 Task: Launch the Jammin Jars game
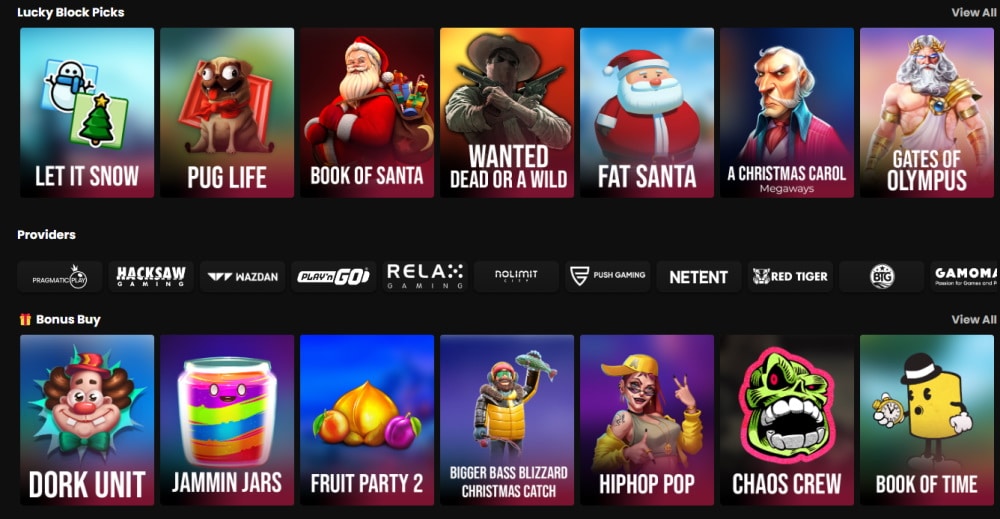227,420
